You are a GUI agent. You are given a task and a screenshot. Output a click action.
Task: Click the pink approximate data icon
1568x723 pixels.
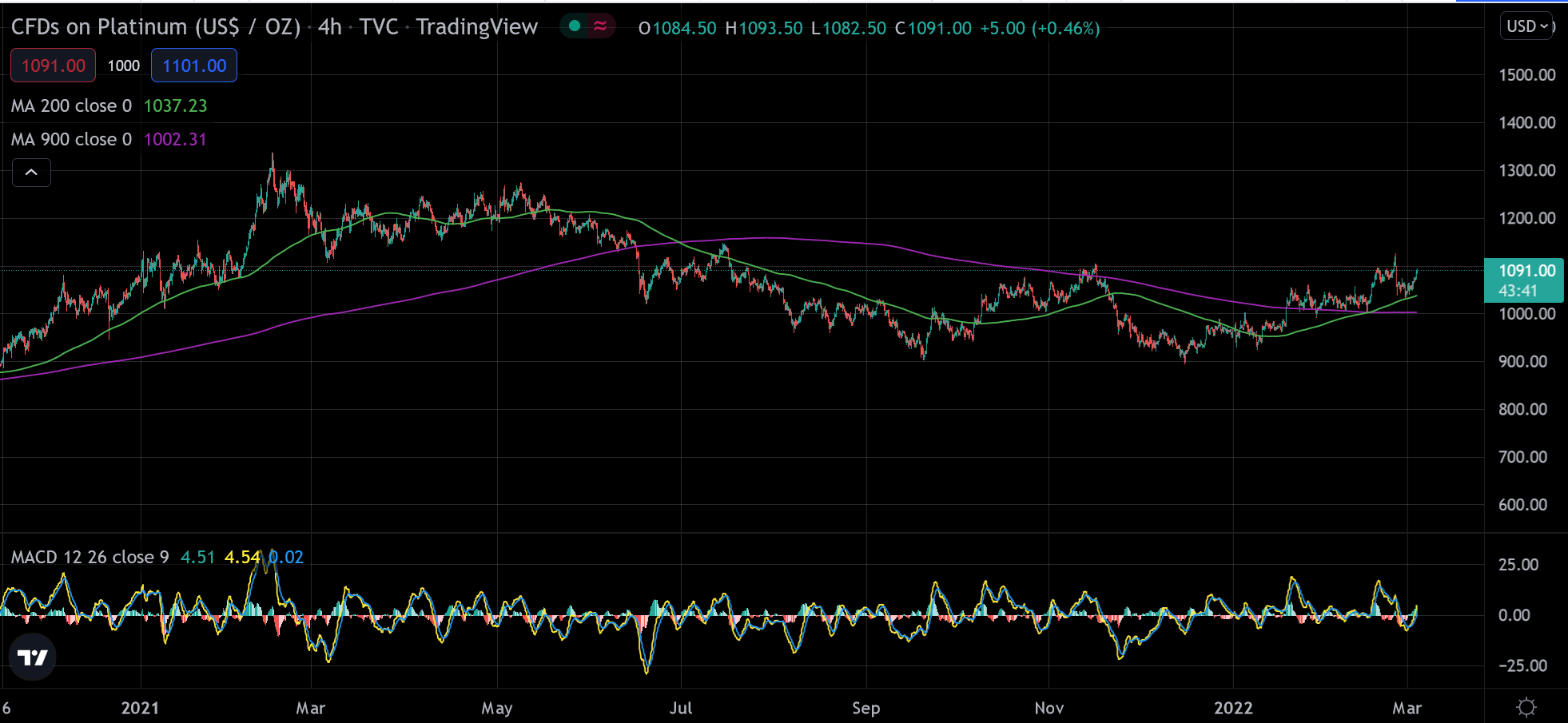point(600,26)
